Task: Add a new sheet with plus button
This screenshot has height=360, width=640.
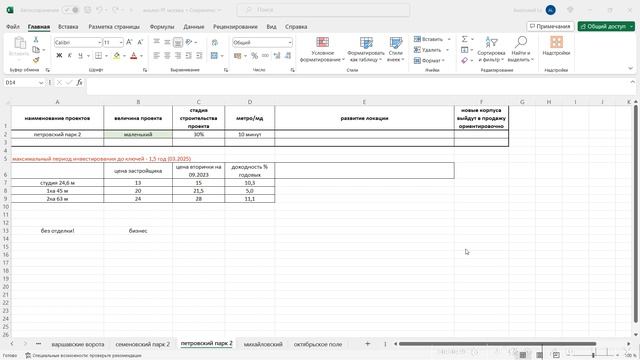Action: [x=367, y=344]
